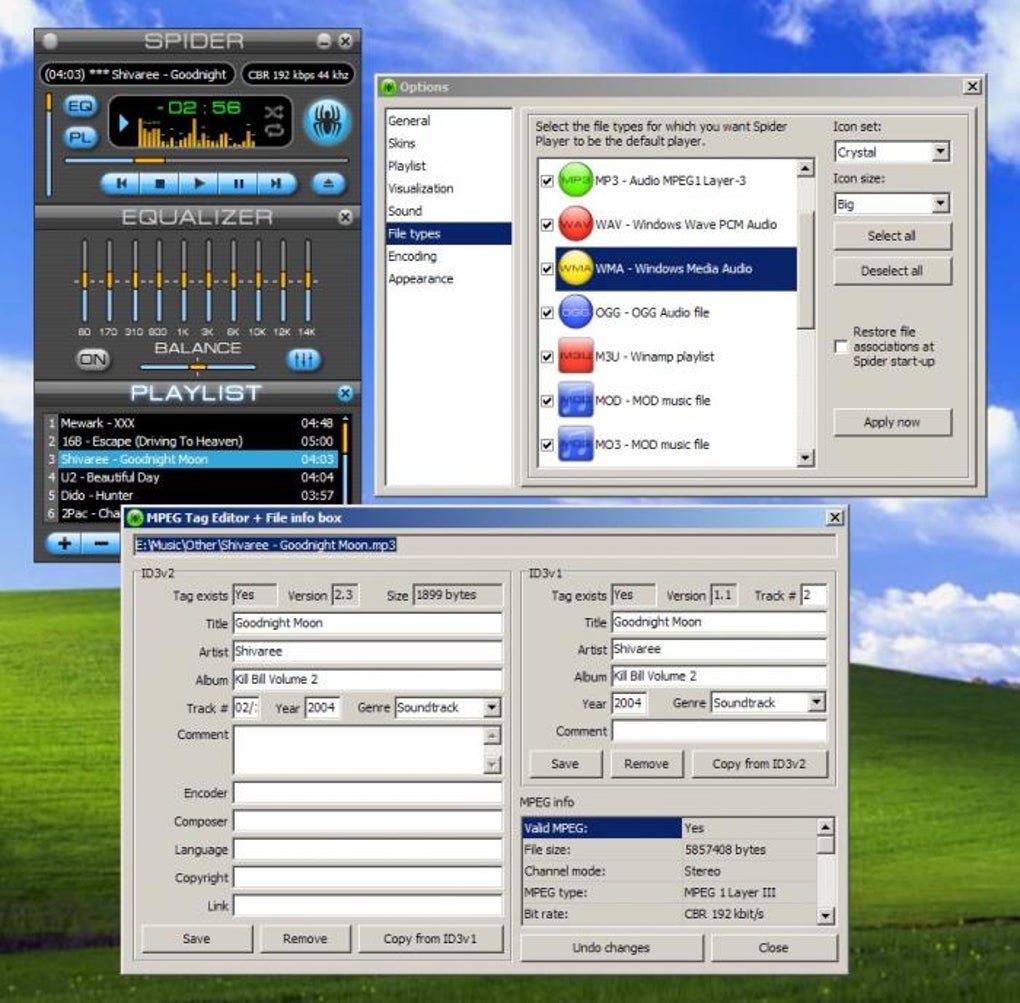Image resolution: width=1020 pixels, height=1003 pixels.
Task: Select Visualization in Options list
Action: coord(420,189)
